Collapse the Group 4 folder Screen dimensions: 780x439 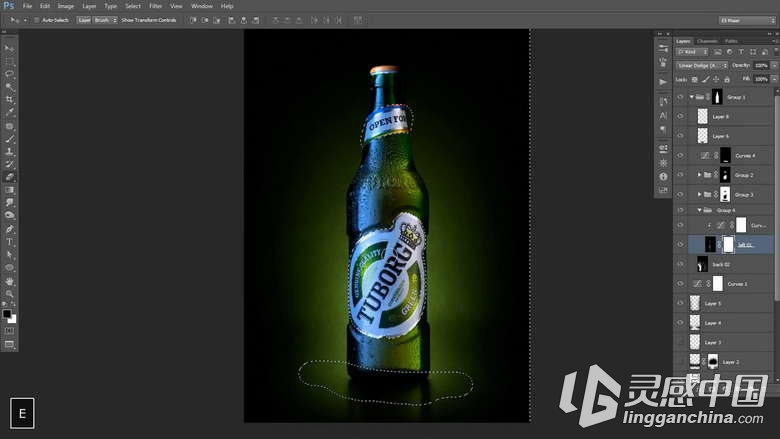(x=699, y=210)
